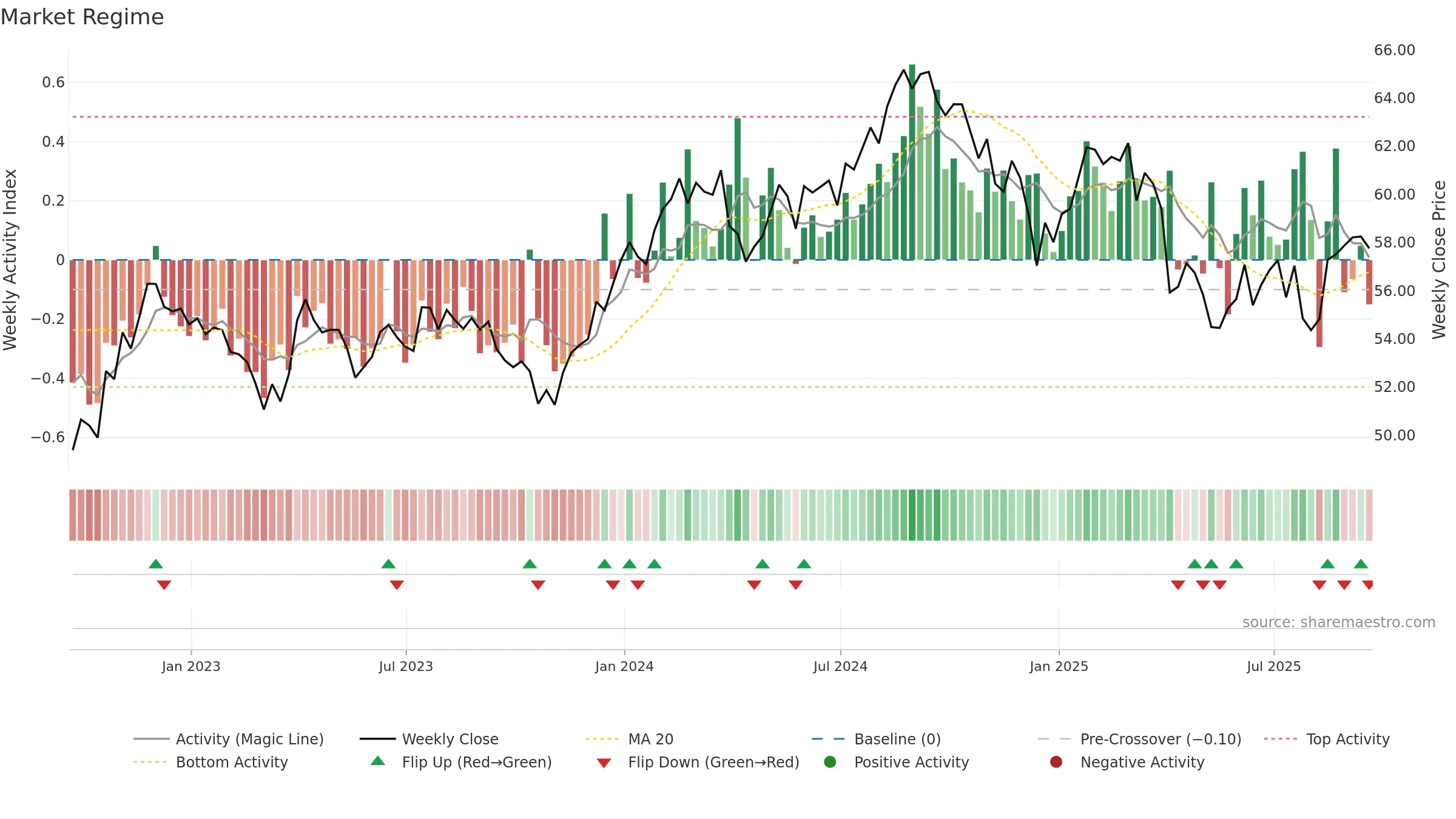Viewport: 1456px width, 819px height.
Task: Click the last red activity bar at chart's right end
Action: click(1369, 282)
